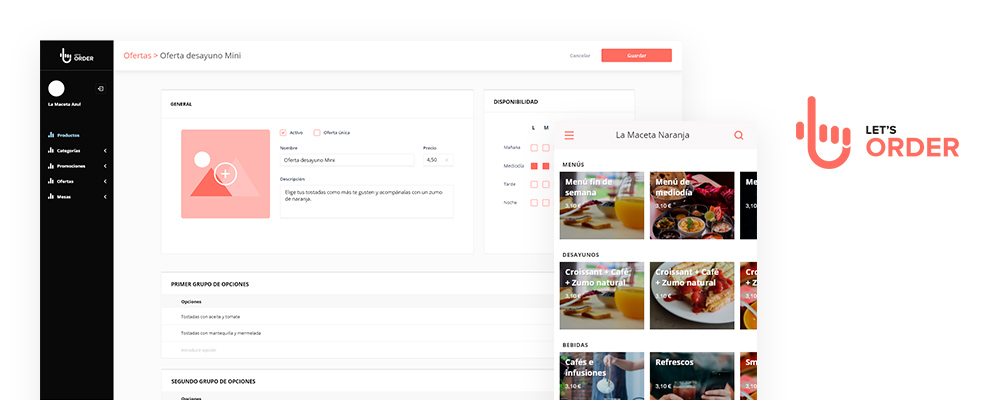1000x400 pixels.
Task: Expand the Promociones chevron arrow
Action: 105,166
